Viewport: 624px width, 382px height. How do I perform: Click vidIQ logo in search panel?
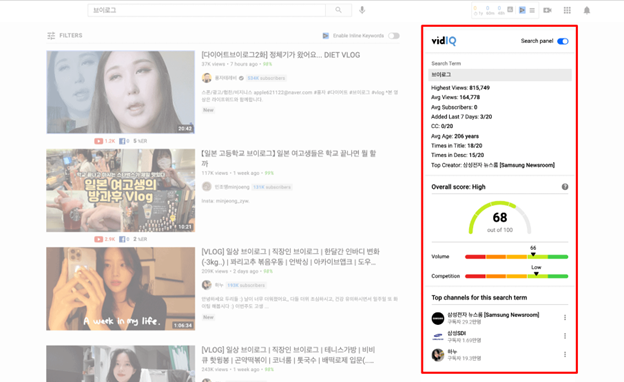point(444,41)
